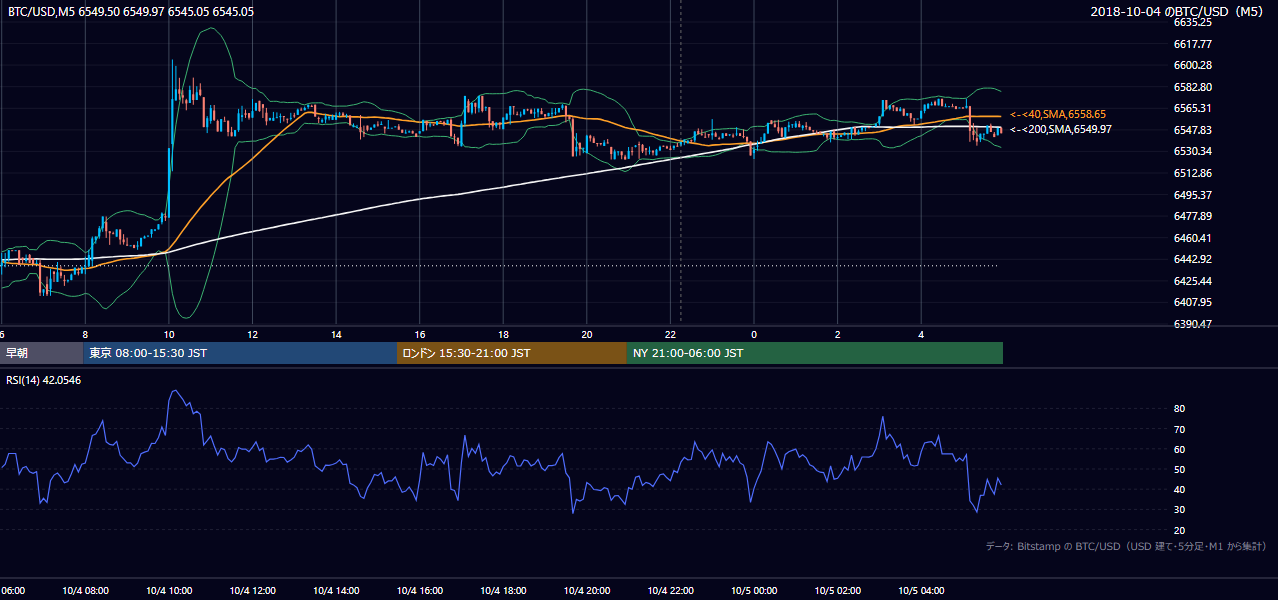Click price axis label 6460.41
Image resolution: width=1278 pixels, height=600 pixels.
click(x=1193, y=238)
